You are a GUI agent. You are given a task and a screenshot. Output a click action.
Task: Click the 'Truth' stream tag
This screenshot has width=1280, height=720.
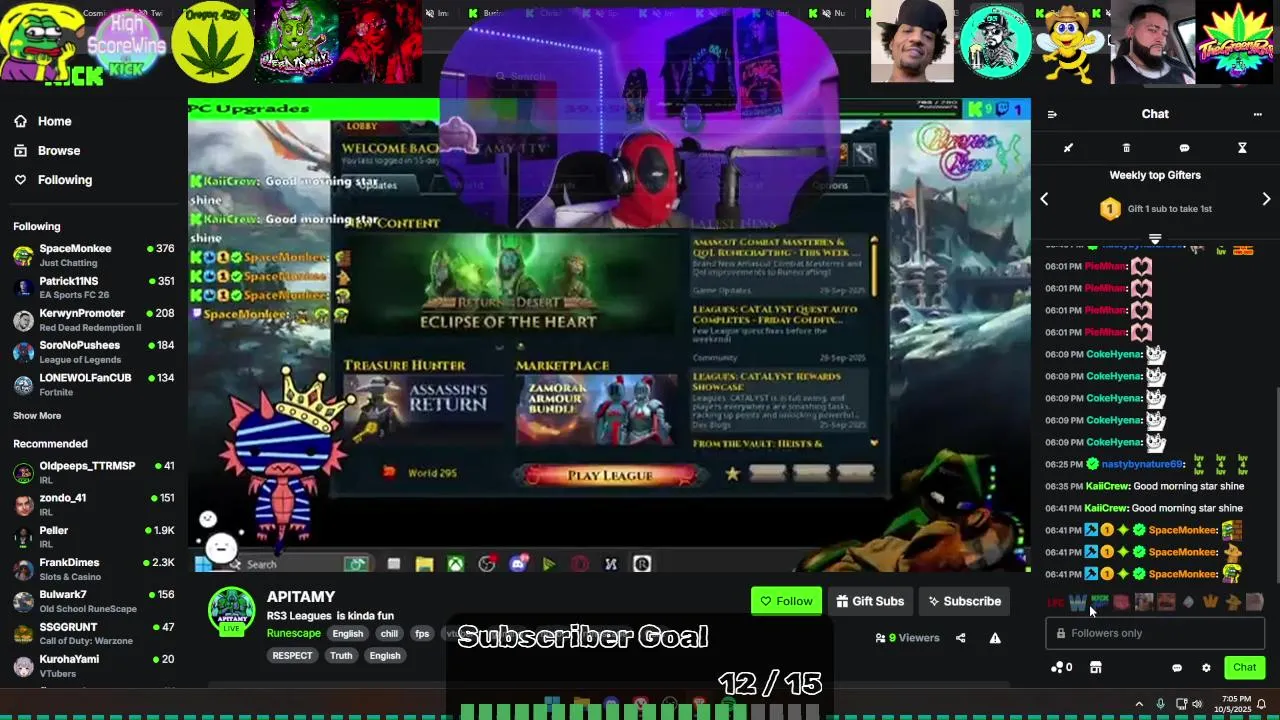click(x=341, y=656)
